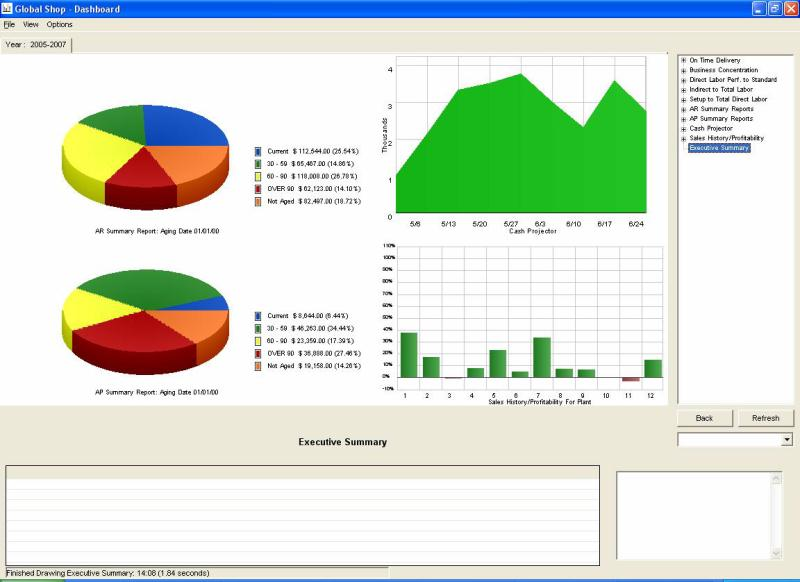
Task: Expand the Sales History/Profitability node
Action: point(684,138)
